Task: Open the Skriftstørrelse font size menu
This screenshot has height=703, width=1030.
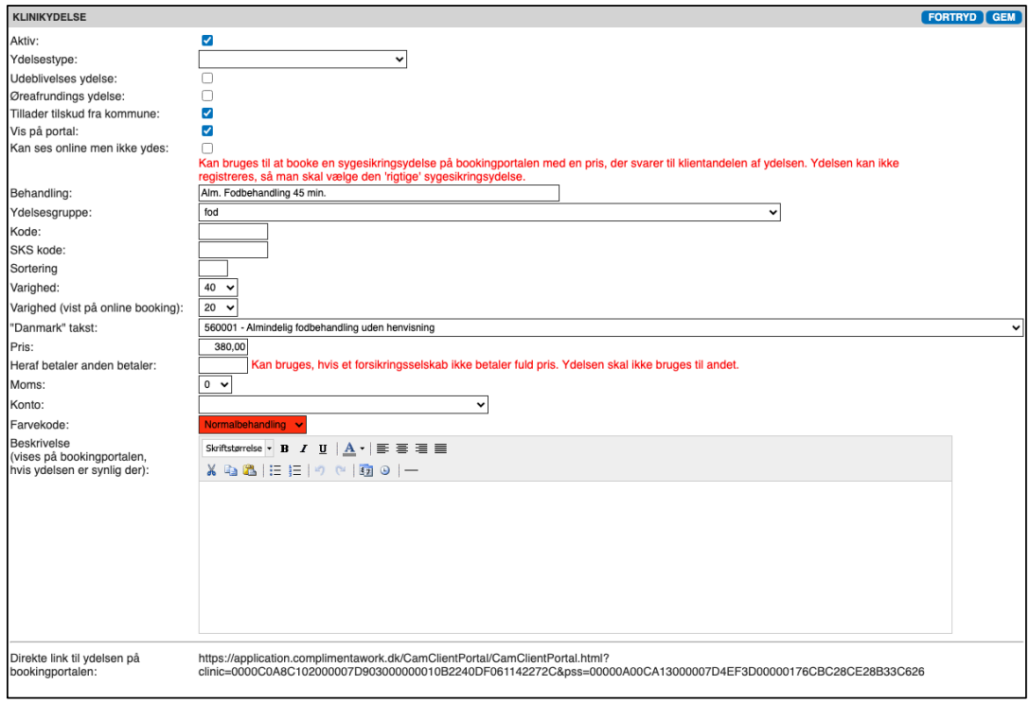Action: (238, 449)
